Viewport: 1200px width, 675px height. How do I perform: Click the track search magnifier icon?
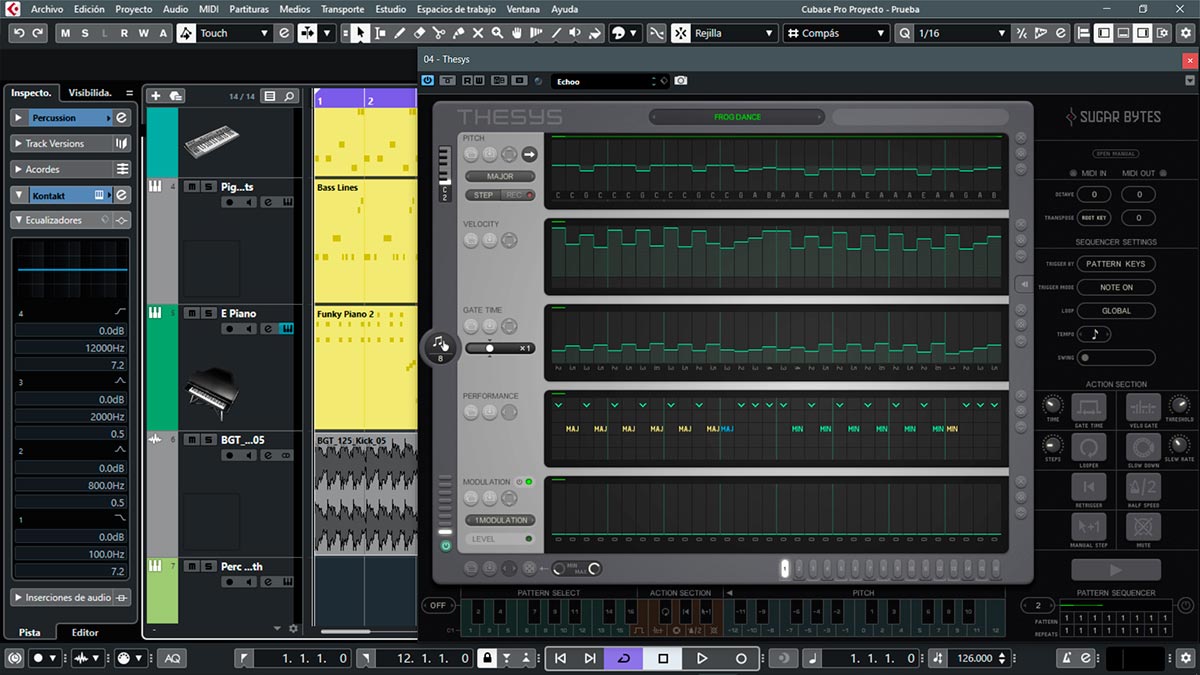point(289,96)
